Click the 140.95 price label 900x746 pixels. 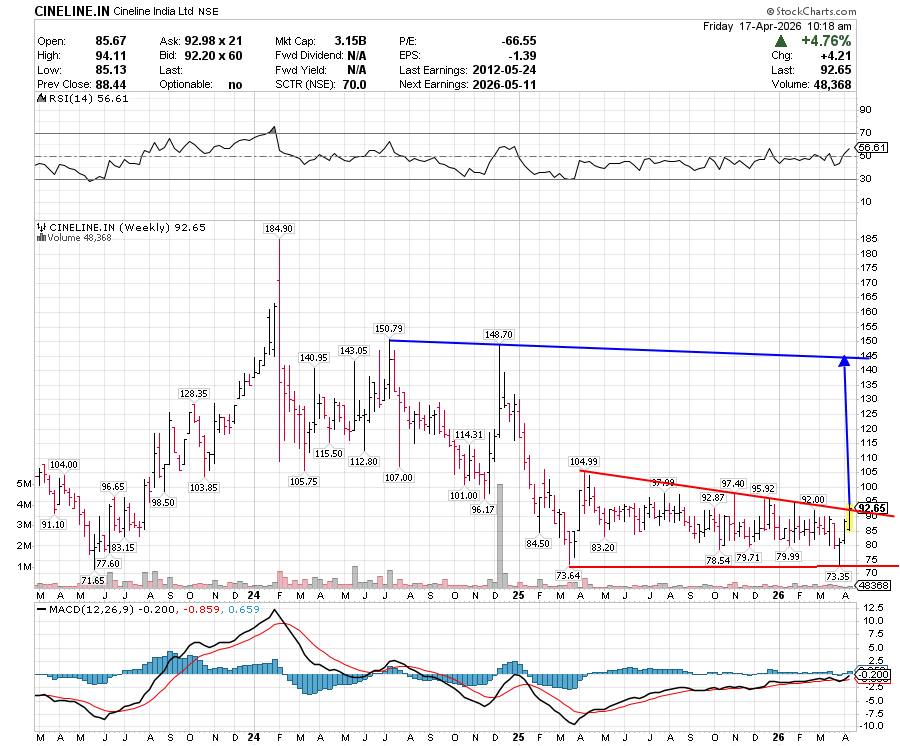pos(314,358)
